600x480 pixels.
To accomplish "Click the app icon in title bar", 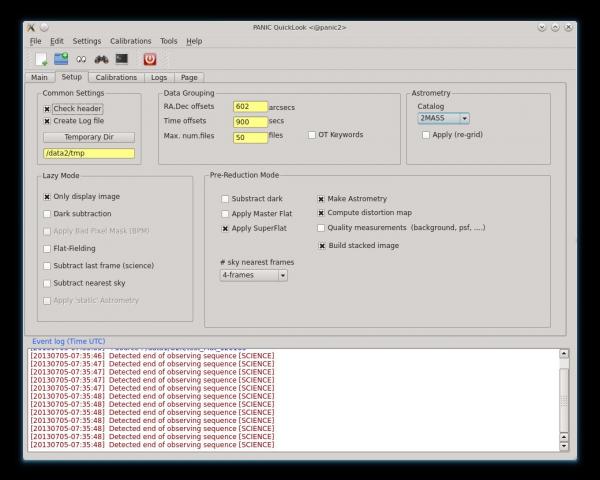I will point(31,27).
